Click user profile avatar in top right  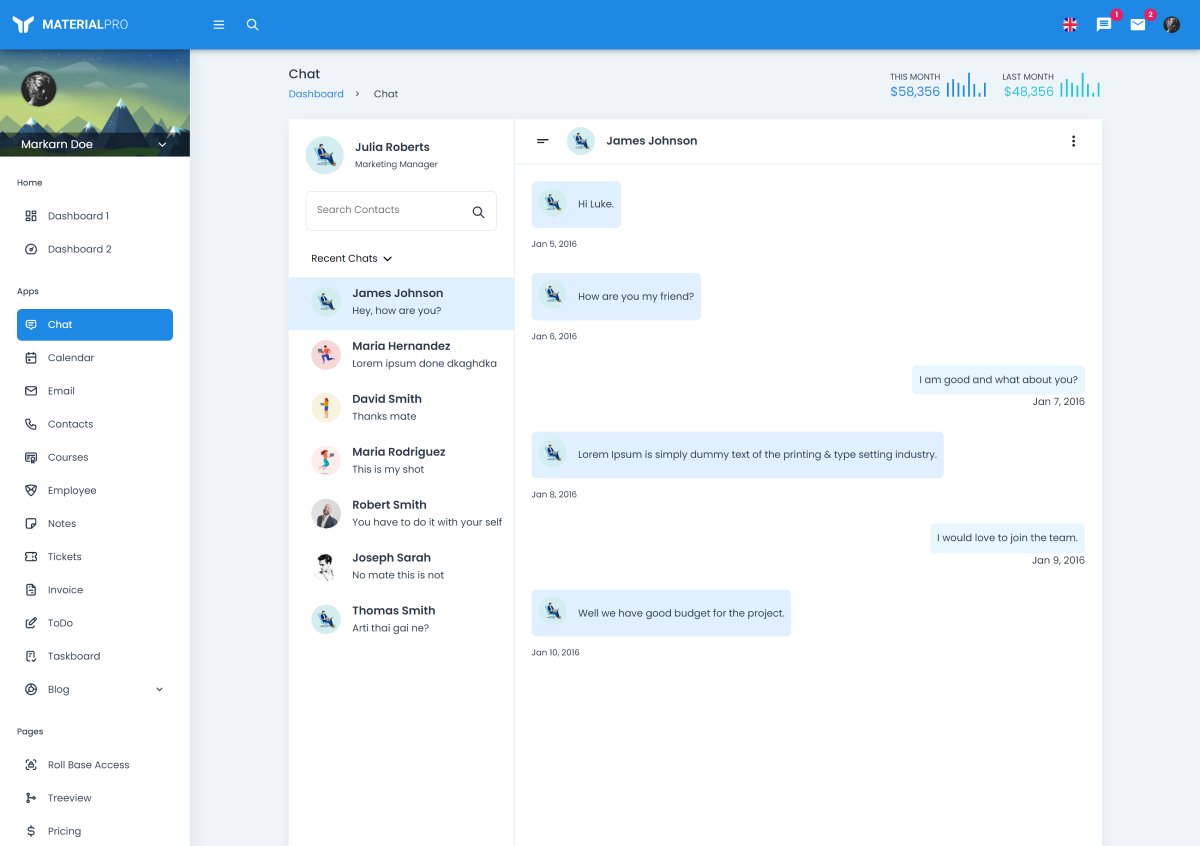click(x=1172, y=25)
